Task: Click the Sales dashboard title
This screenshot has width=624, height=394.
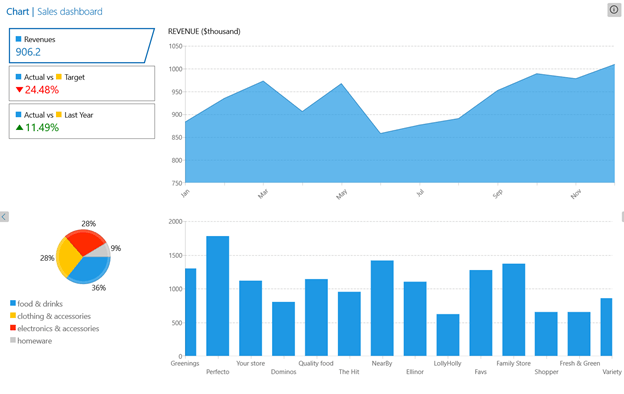Action: tap(70, 12)
